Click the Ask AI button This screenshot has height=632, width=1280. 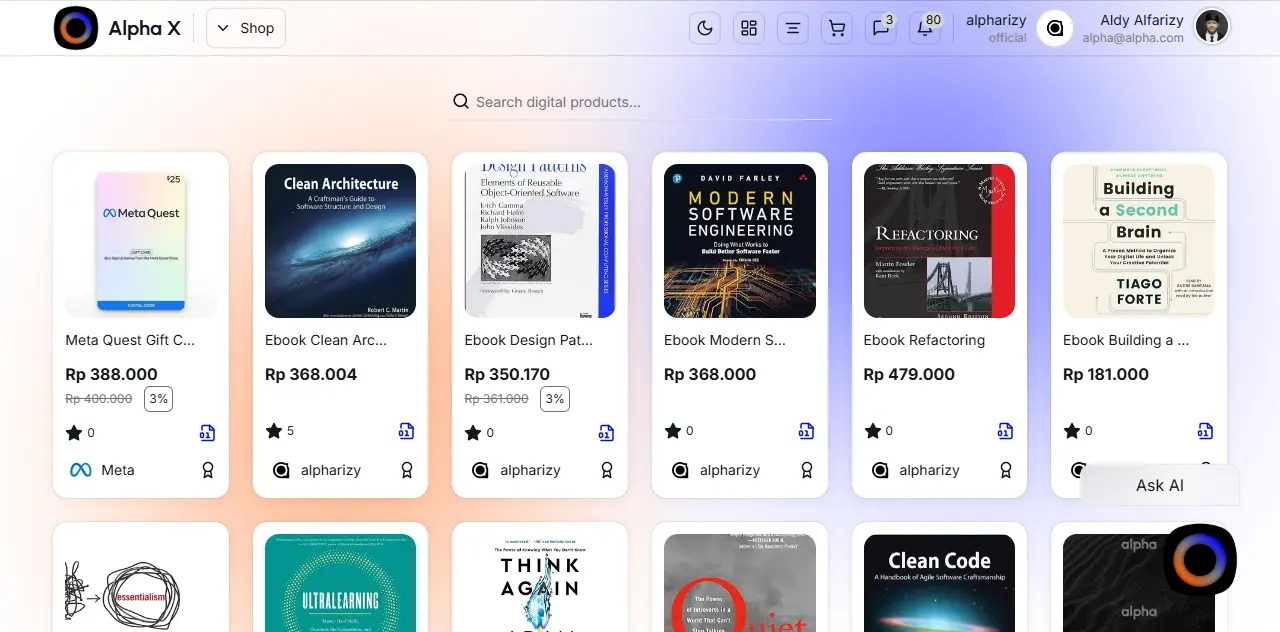click(1159, 485)
